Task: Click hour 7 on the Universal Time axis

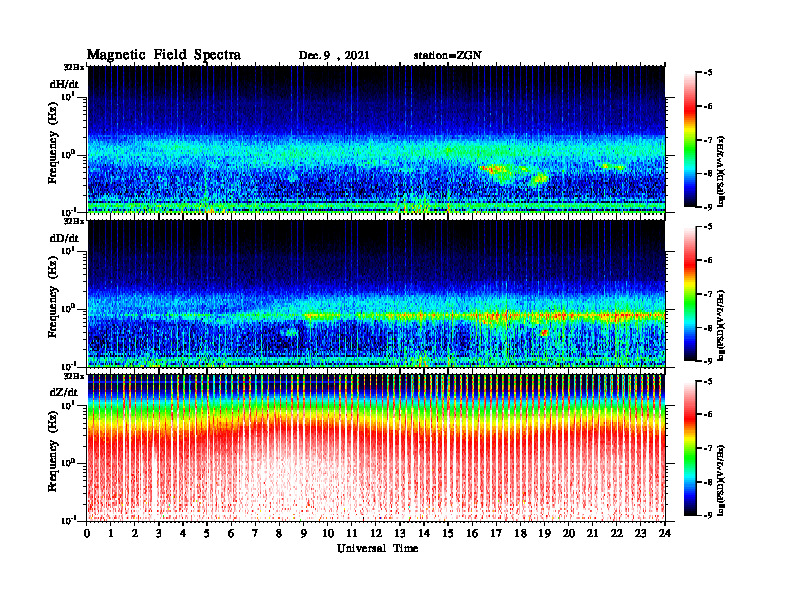Action: 255,533
